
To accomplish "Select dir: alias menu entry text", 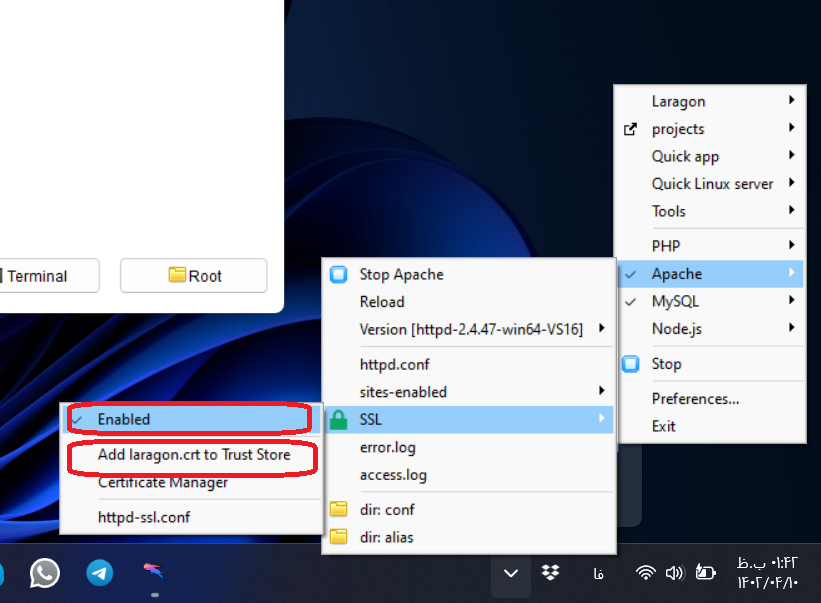I will (386, 538).
